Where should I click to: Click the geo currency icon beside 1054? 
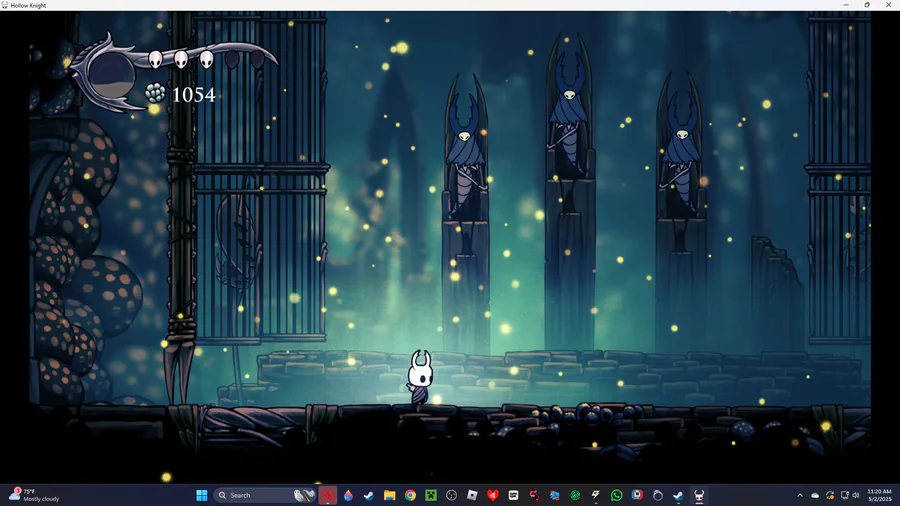coord(154,93)
